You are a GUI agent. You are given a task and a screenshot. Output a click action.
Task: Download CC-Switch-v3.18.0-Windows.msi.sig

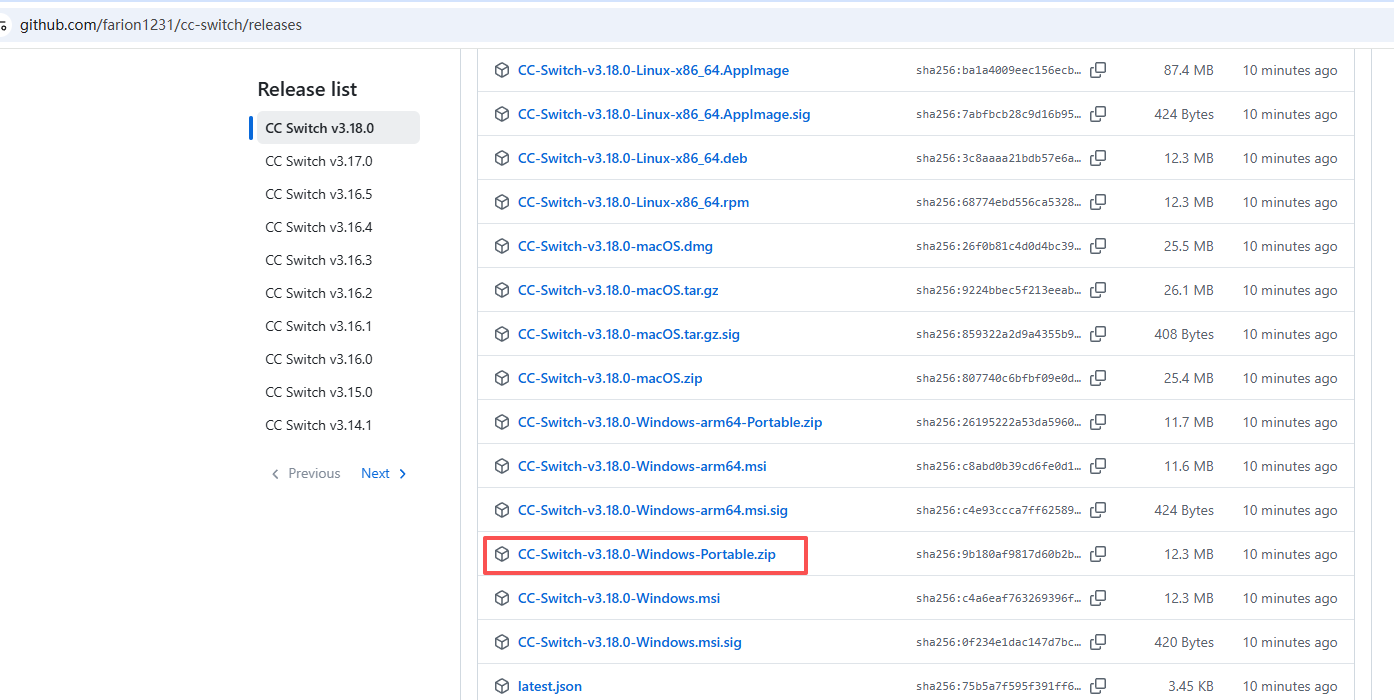tap(630, 642)
